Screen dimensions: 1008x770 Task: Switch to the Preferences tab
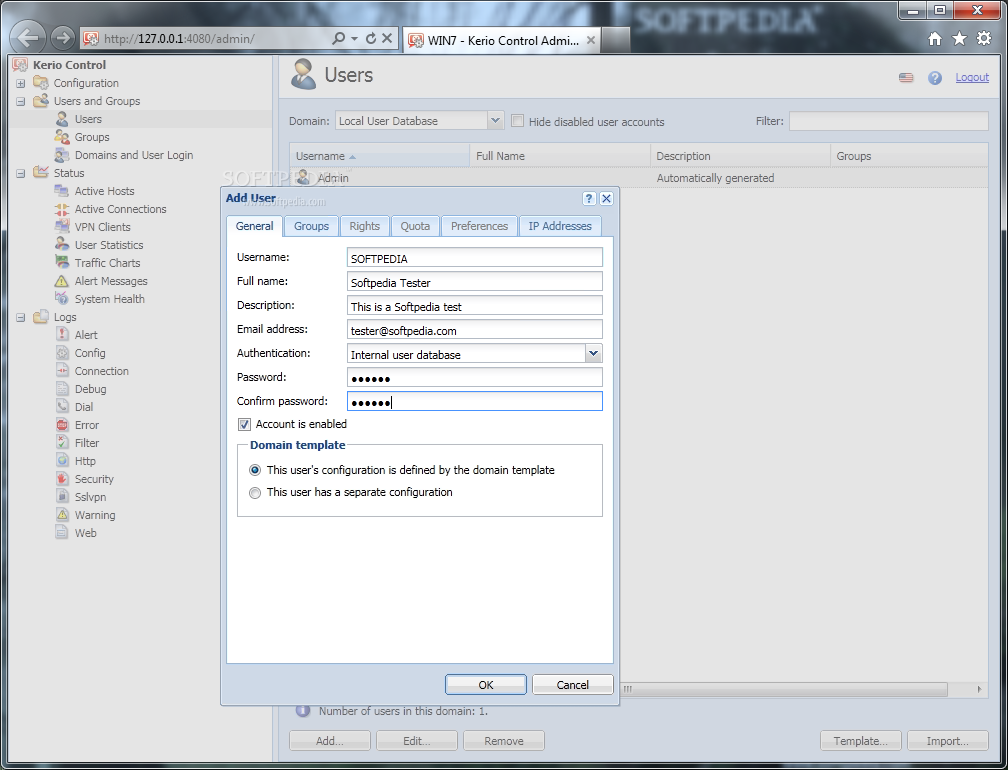480,226
